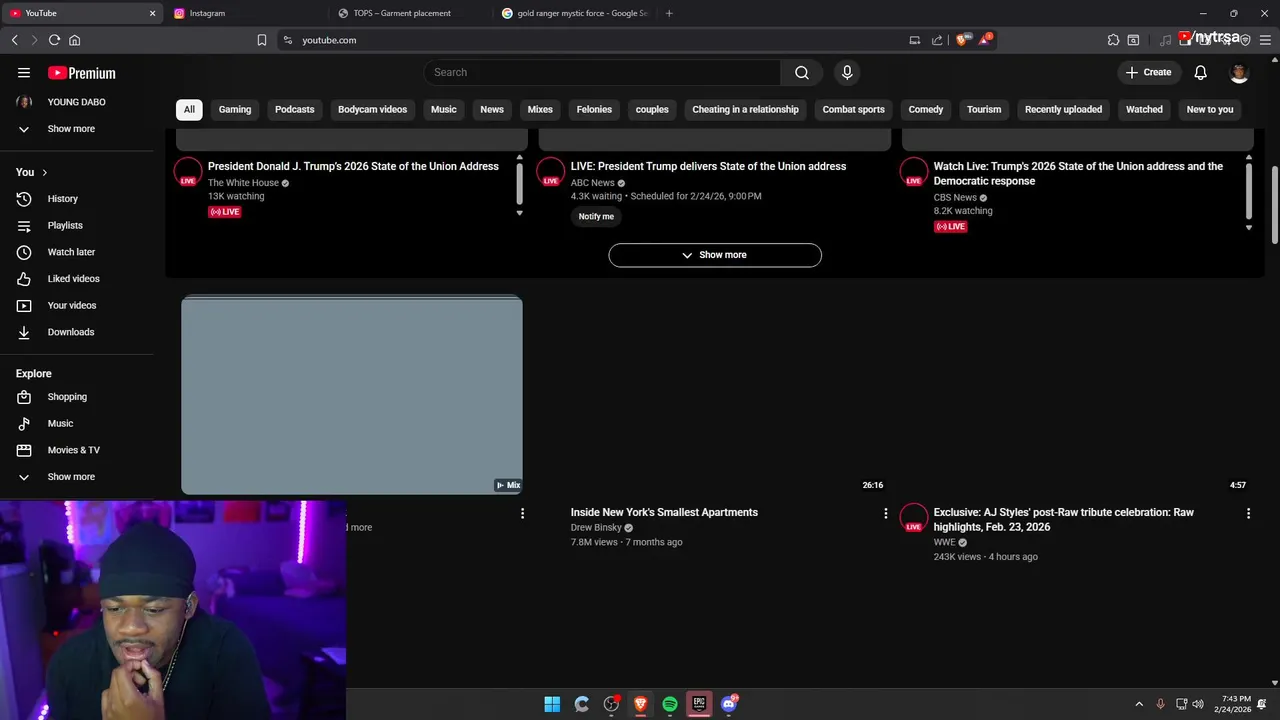Open President Trump's 2026 State of the Union video
Viewport: 1280px width, 720px height.
click(353, 166)
